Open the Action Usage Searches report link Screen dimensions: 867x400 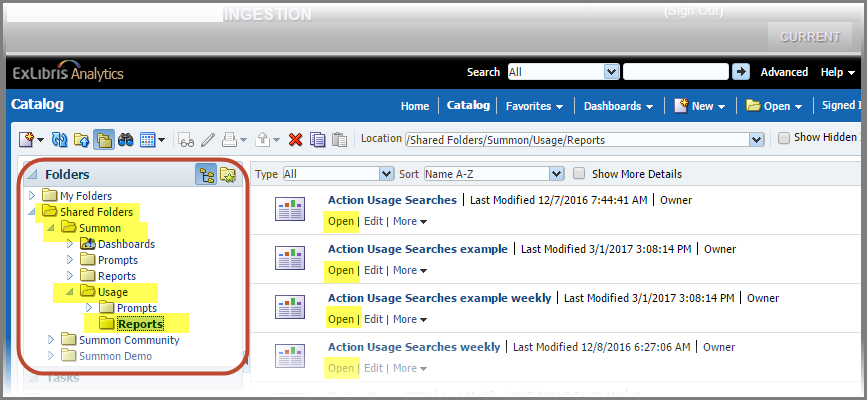pyautogui.click(x=392, y=200)
